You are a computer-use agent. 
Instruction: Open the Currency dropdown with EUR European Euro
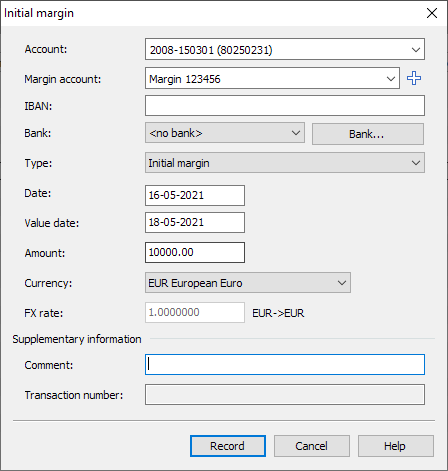(248, 283)
